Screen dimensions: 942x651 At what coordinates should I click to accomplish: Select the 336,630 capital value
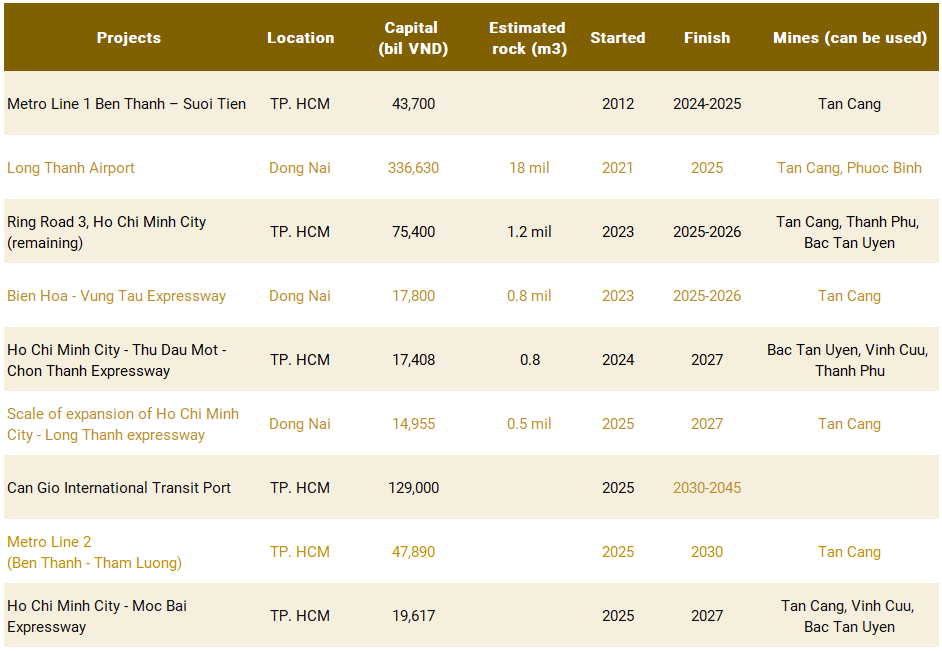coord(413,168)
